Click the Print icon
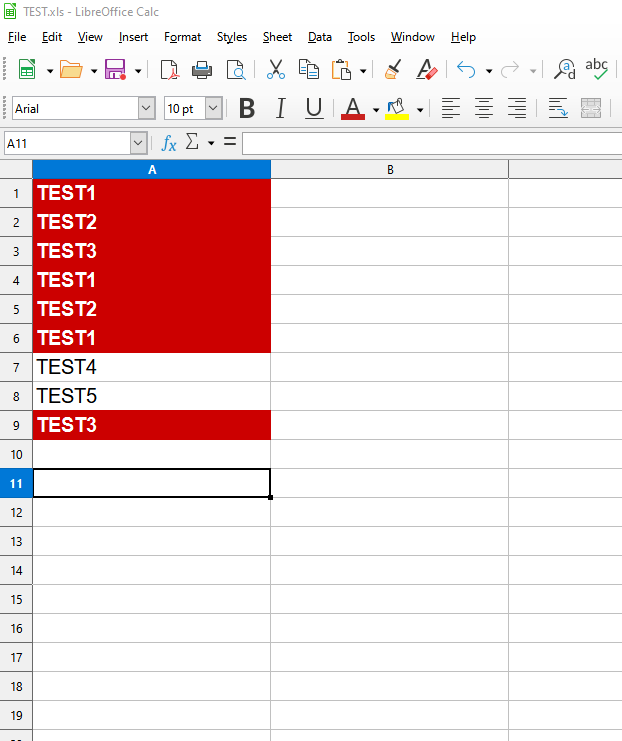 click(x=202, y=70)
